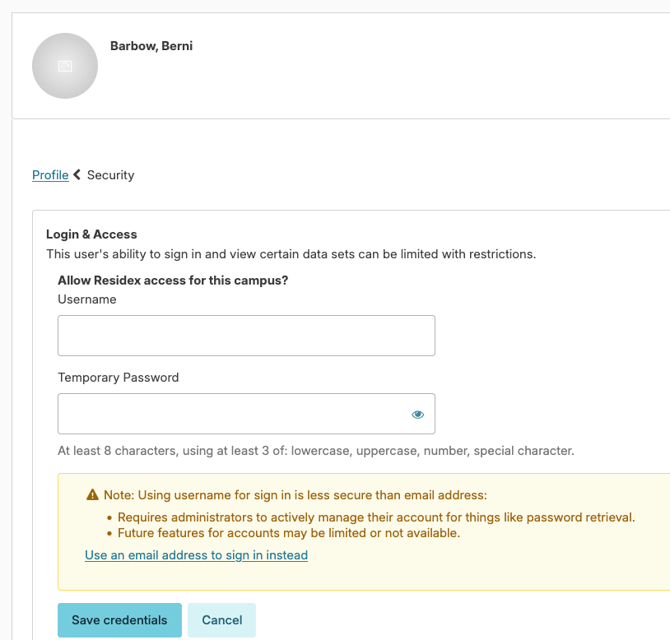Click the warning triangle icon in the note

[x=92, y=494]
